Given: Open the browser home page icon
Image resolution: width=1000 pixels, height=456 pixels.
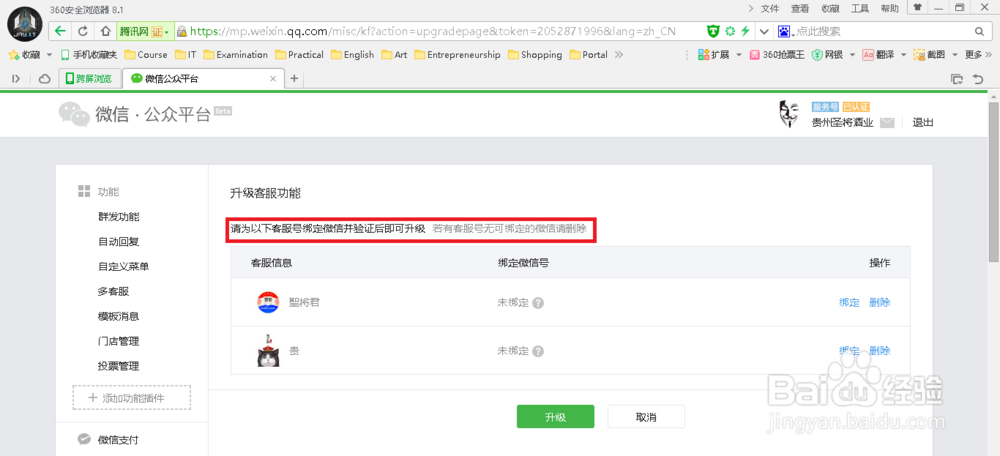Looking at the screenshot, I should pyautogui.click(x=105, y=31).
